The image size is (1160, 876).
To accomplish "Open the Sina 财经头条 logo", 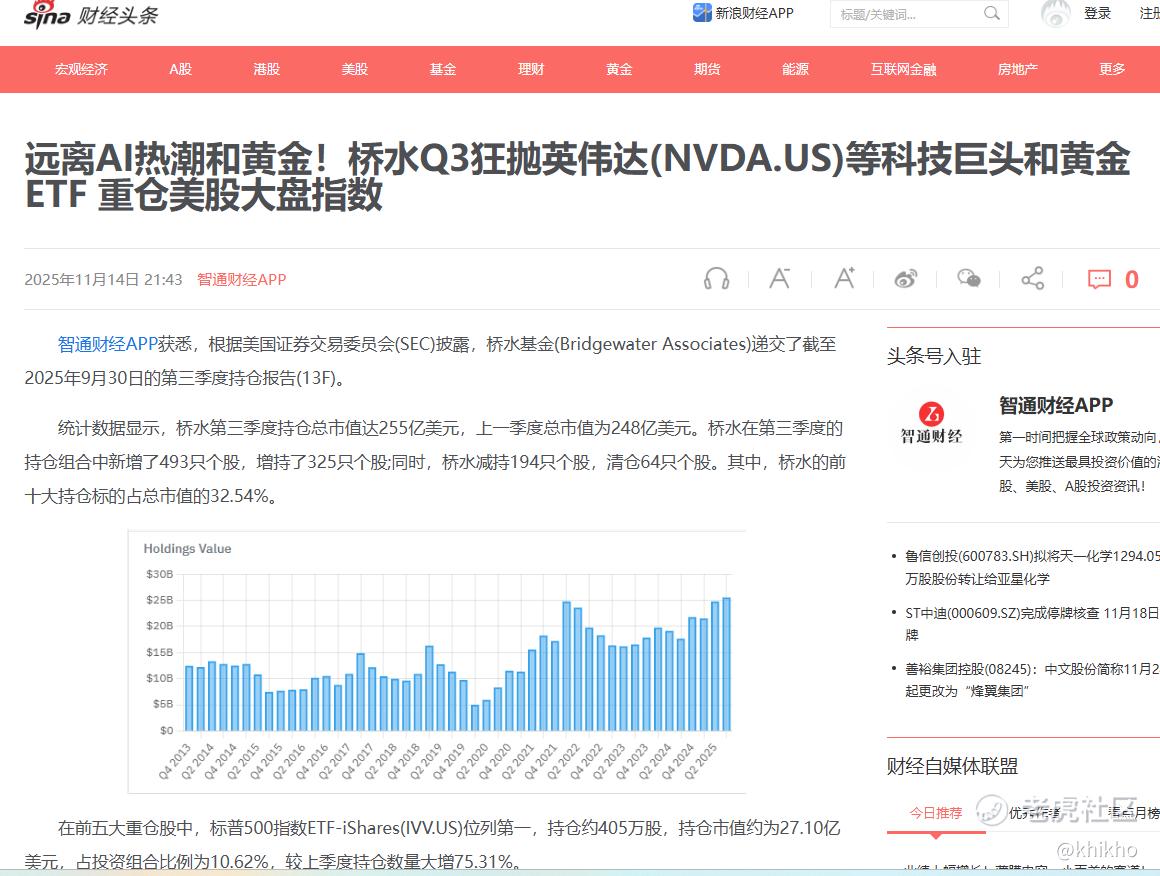I will [91, 15].
